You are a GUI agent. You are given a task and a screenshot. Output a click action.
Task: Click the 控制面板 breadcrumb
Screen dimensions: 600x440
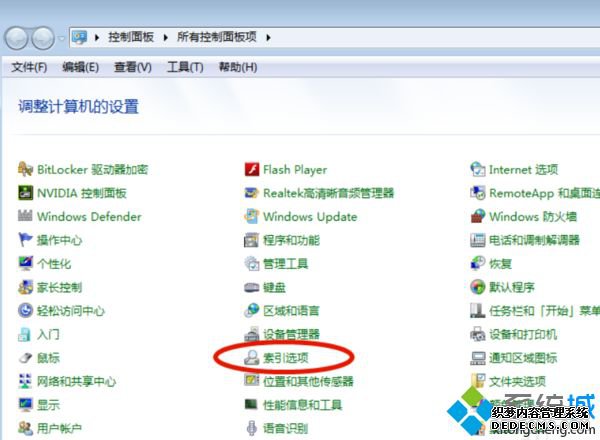131,37
